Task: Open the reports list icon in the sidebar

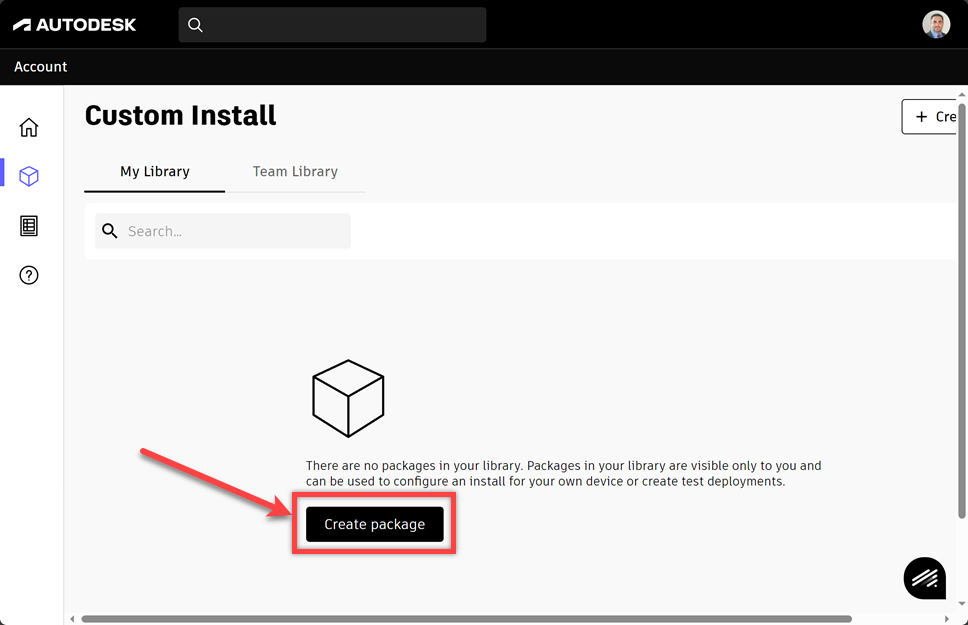Action: click(29, 226)
